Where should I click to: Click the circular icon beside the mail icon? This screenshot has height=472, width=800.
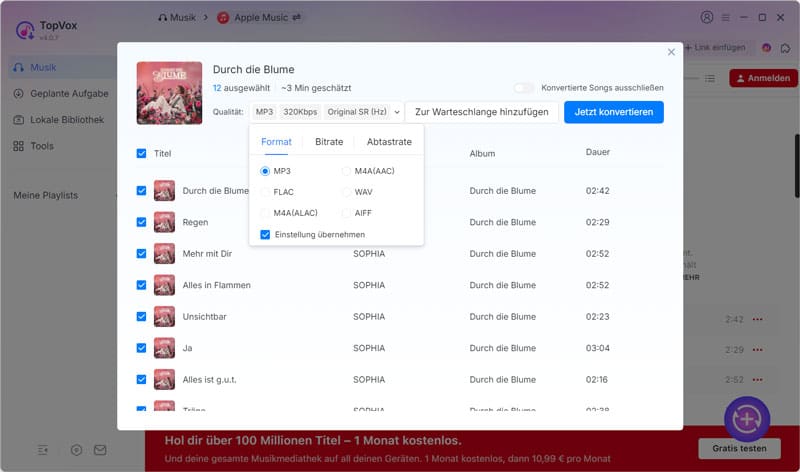pyautogui.click(x=76, y=450)
